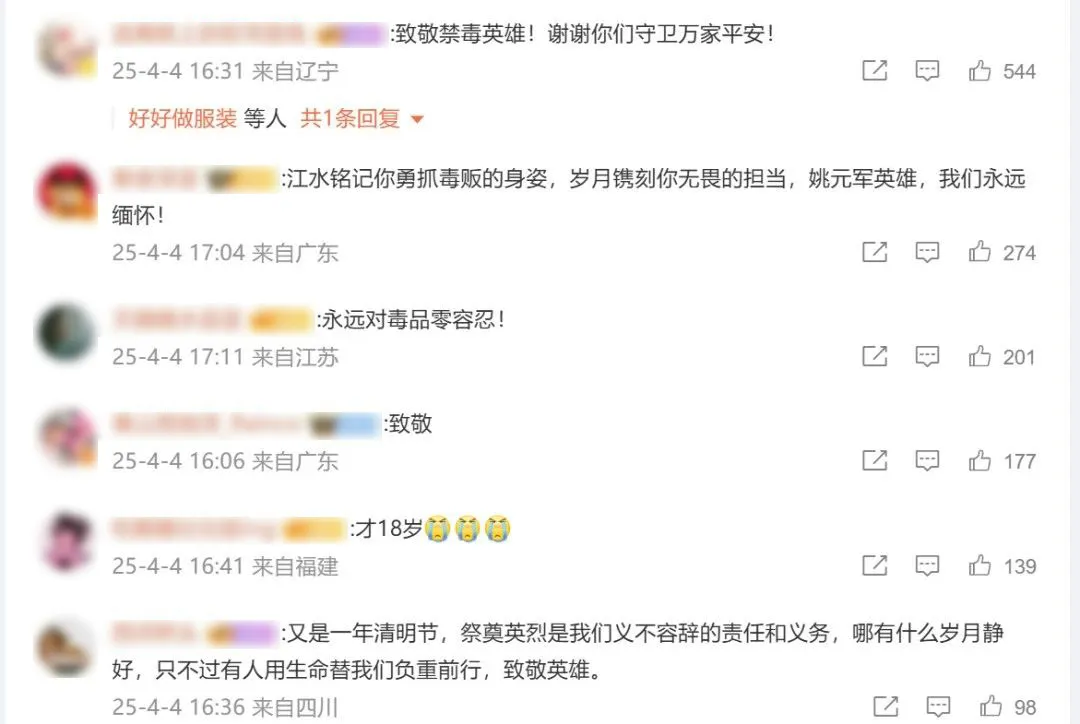This screenshot has width=1080, height=724.
Task: Like the 才18岁 comment
Action: click(979, 566)
